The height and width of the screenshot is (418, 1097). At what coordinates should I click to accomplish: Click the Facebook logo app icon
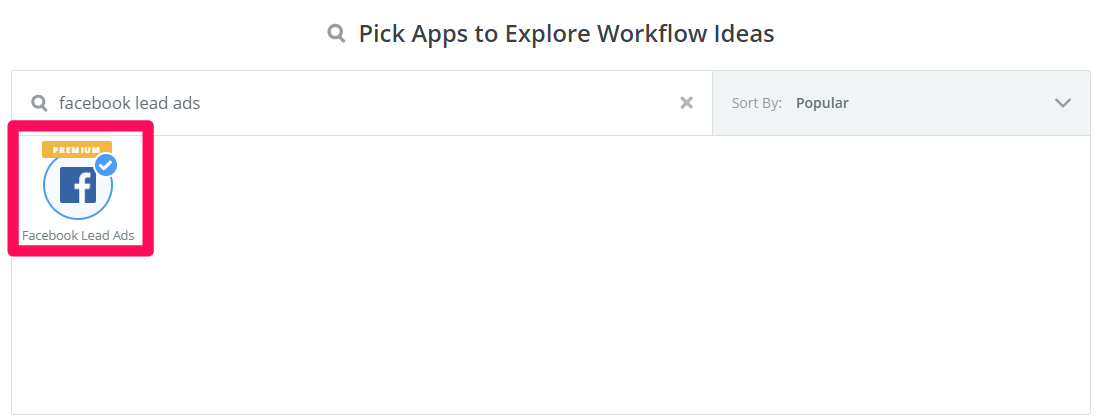78,186
